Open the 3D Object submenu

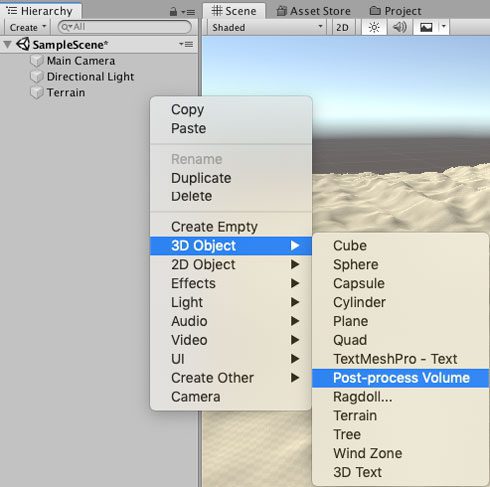(x=231, y=246)
